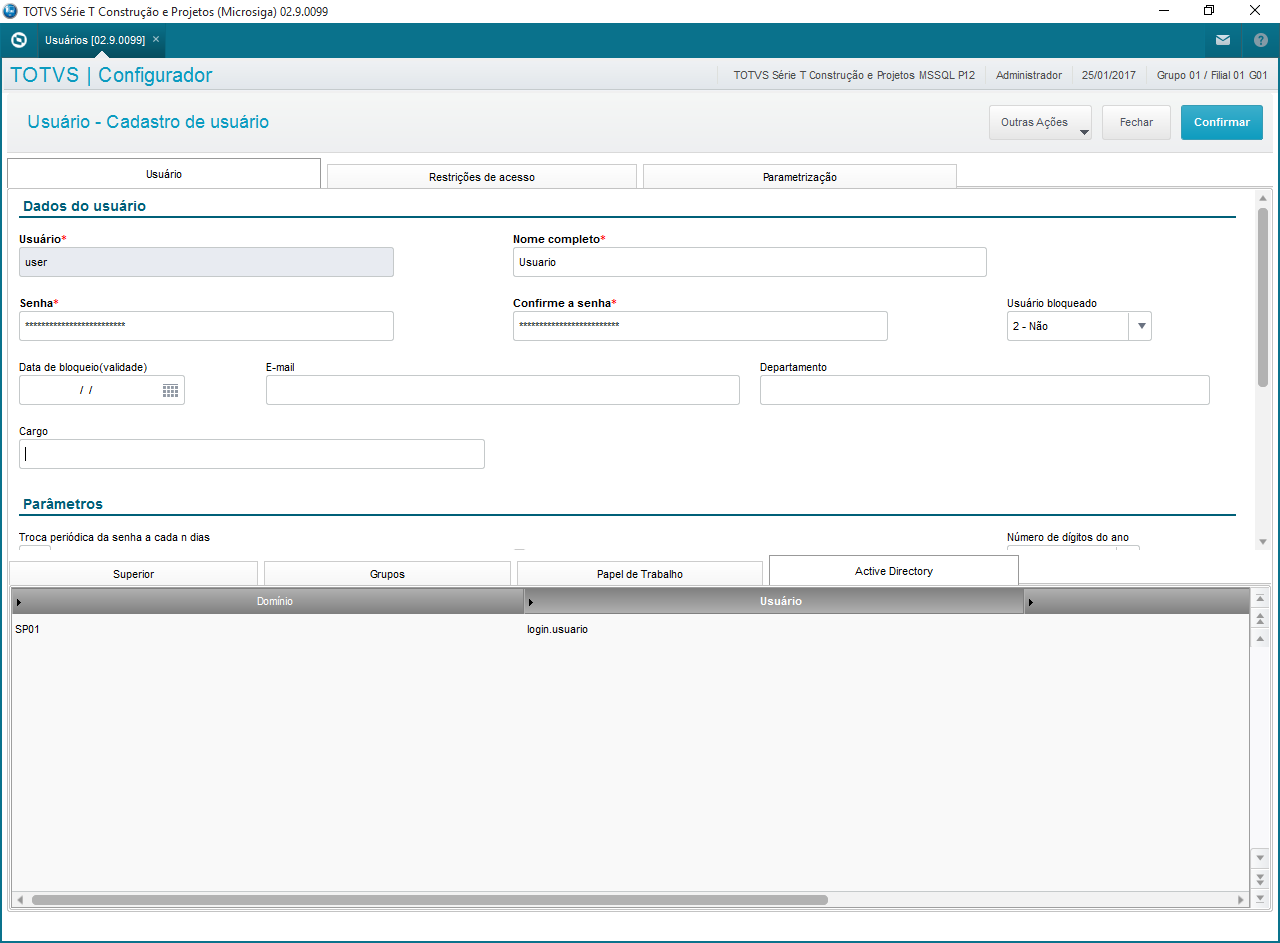Click into the Departamento field
Image resolution: width=1280 pixels, height=943 pixels.
point(985,390)
